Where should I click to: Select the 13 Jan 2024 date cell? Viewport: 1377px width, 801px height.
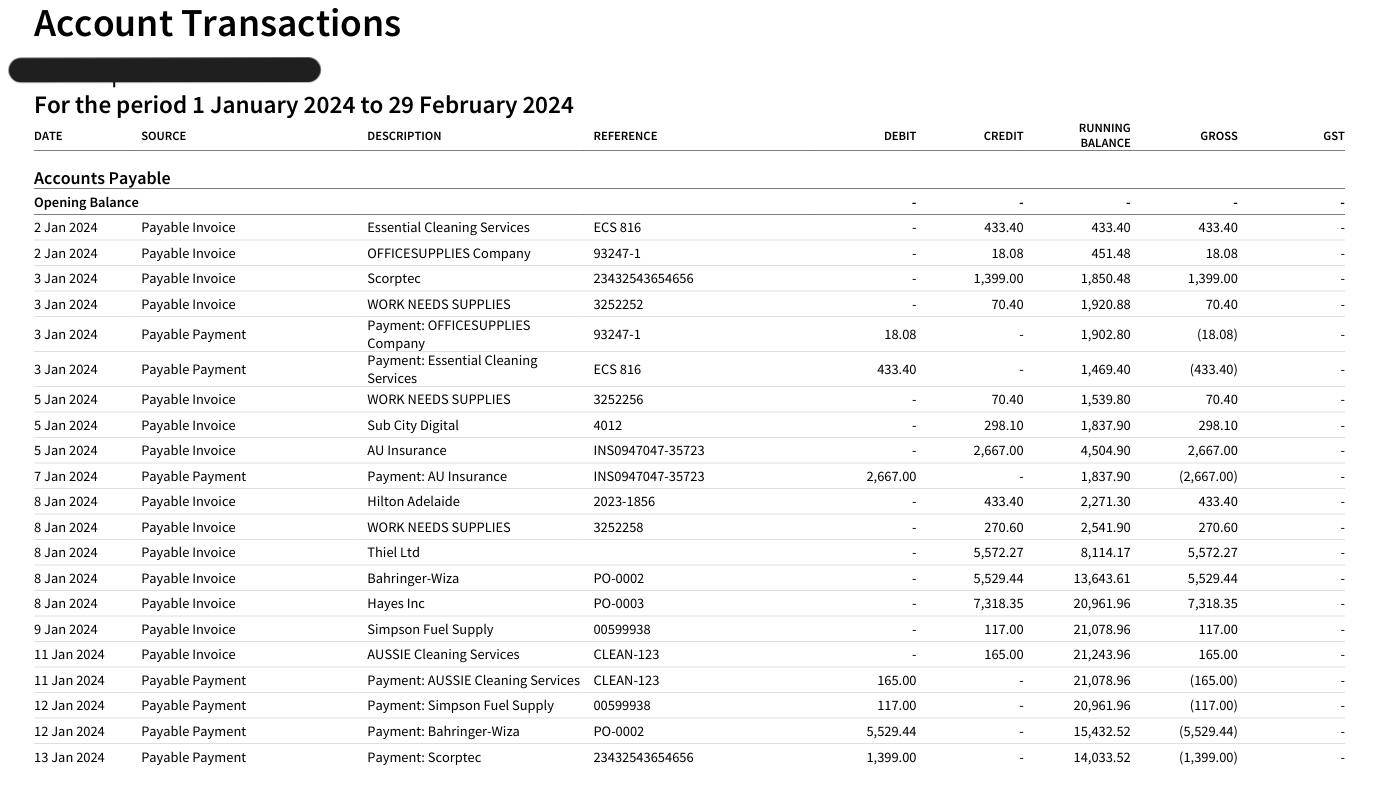pos(69,758)
